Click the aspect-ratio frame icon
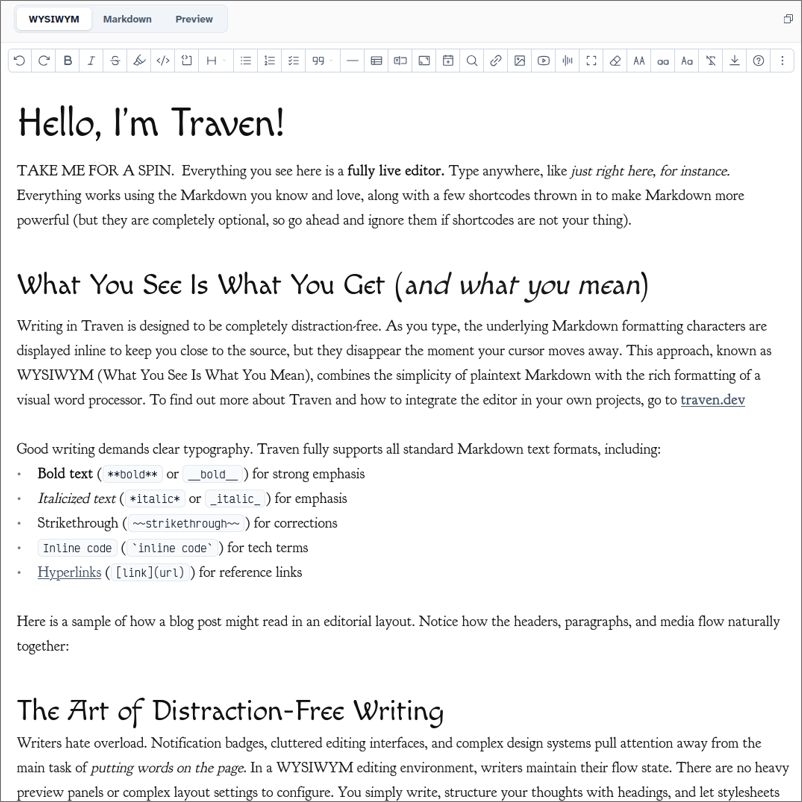802x802 pixels. 424,61
